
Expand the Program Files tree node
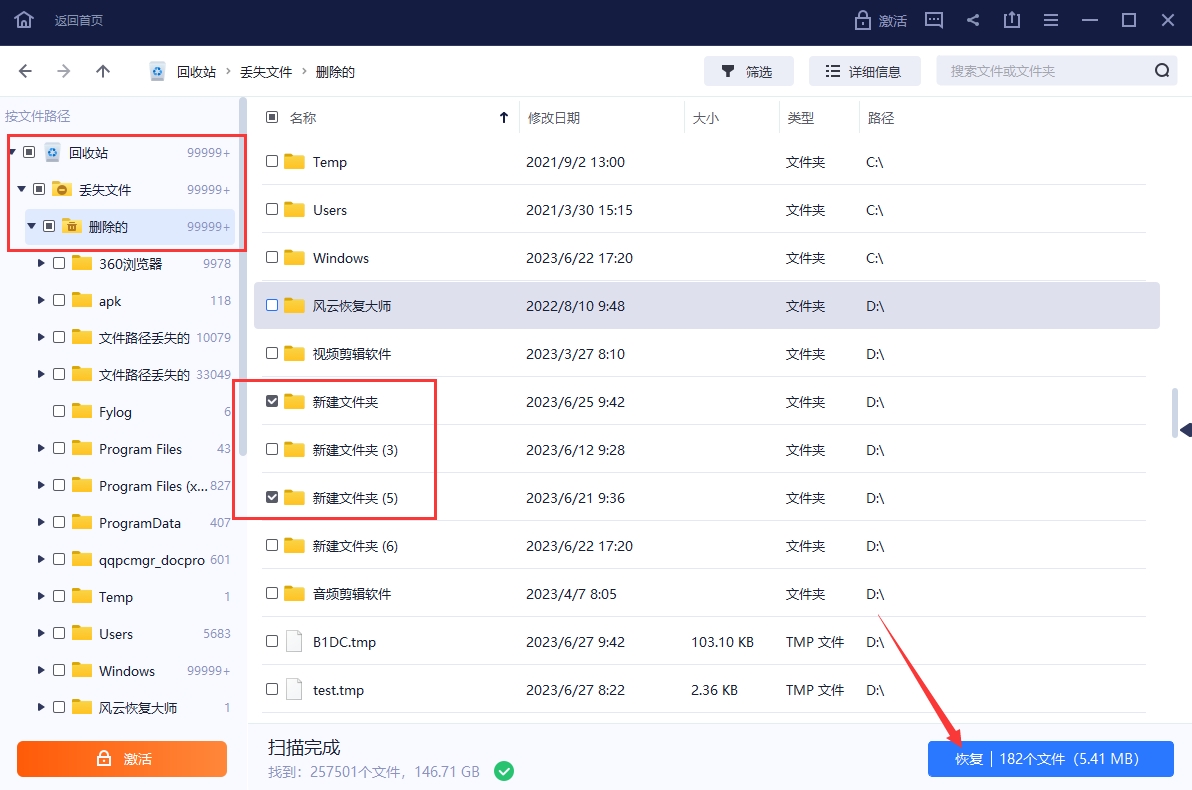point(41,449)
